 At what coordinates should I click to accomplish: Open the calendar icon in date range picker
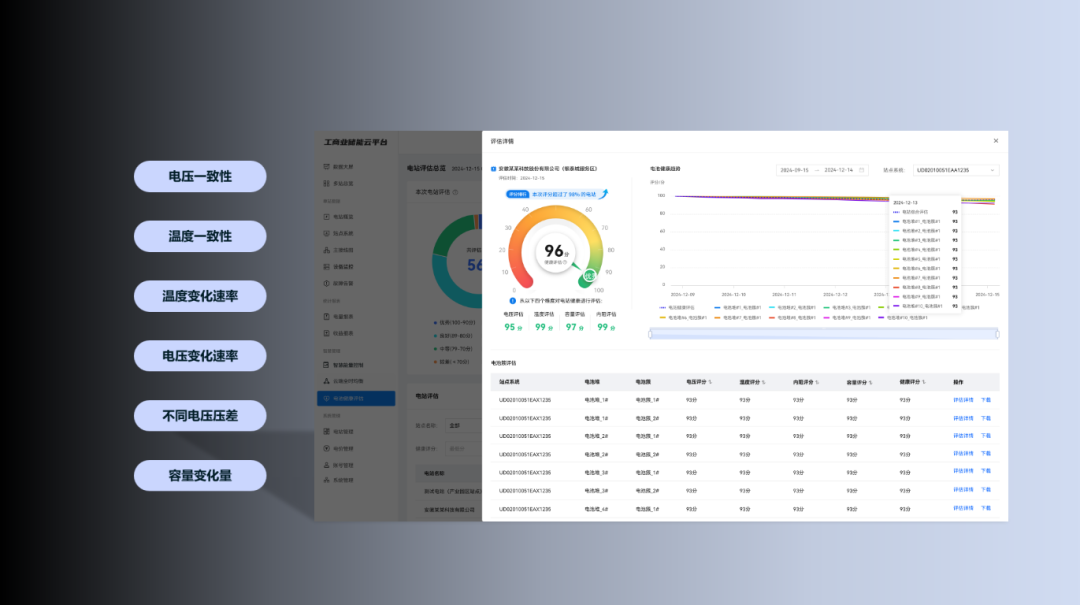point(862,170)
